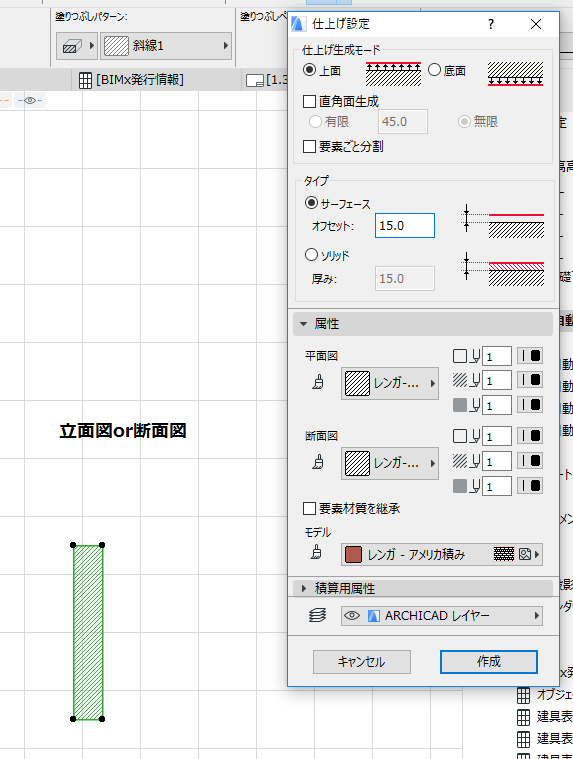The image size is (573, 759).
Task: Click the eye trace reference icon above canvas
Action: 30,100
